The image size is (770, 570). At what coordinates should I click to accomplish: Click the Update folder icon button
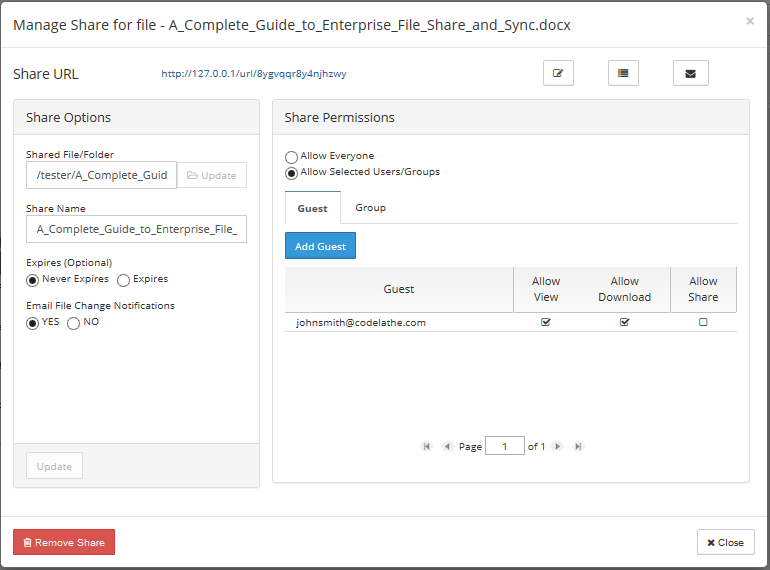(212, 175)
